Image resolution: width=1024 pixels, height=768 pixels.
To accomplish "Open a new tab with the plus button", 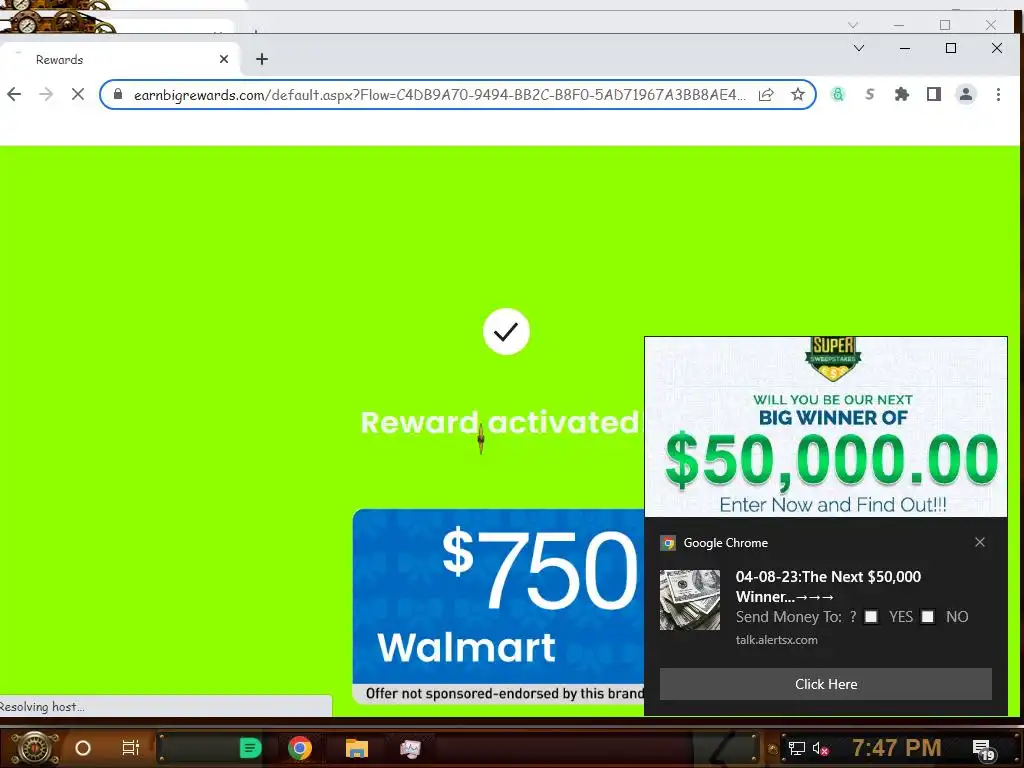I will point(262,59).
